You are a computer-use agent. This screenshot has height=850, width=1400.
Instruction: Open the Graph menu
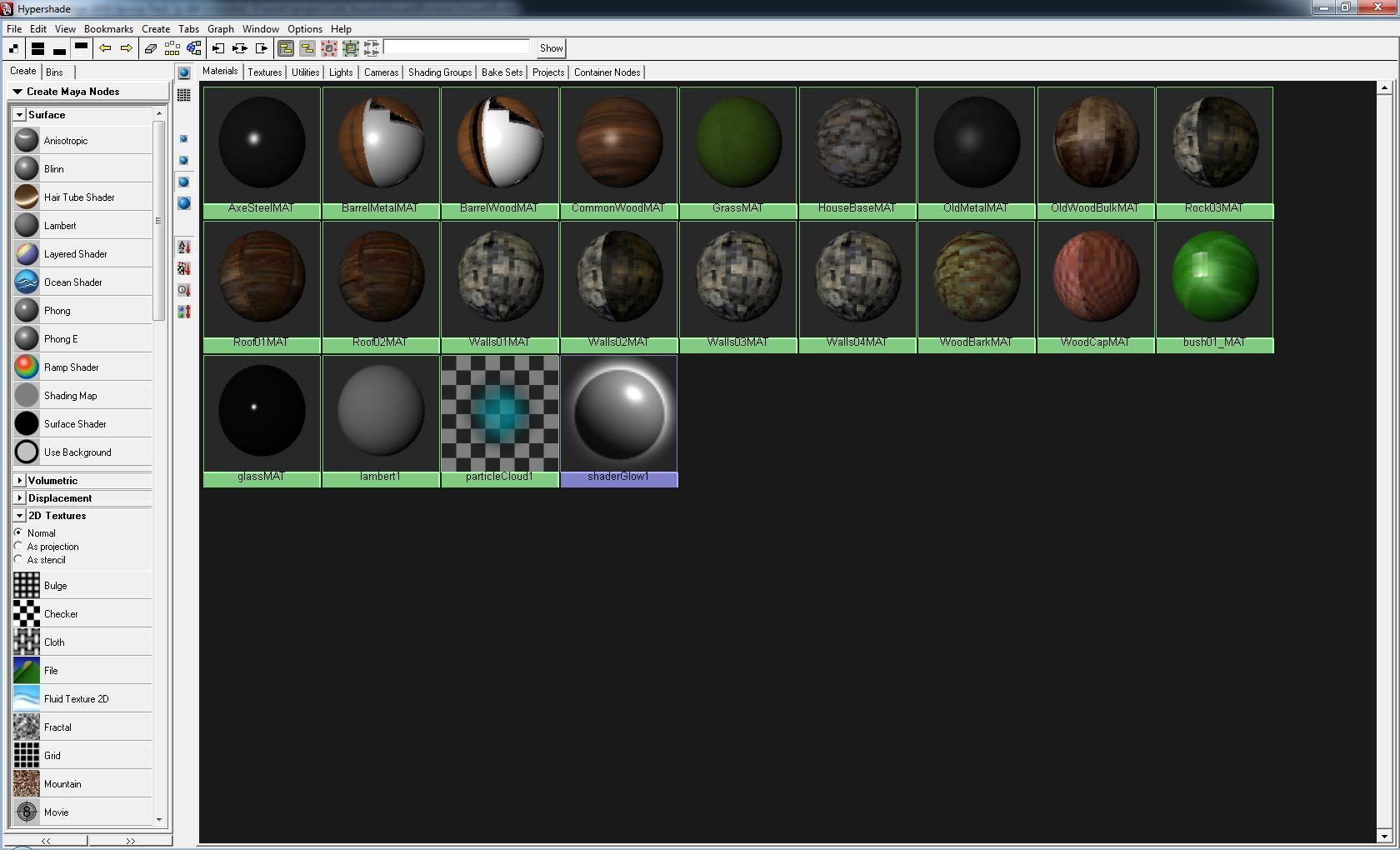[x=221, y=28]
